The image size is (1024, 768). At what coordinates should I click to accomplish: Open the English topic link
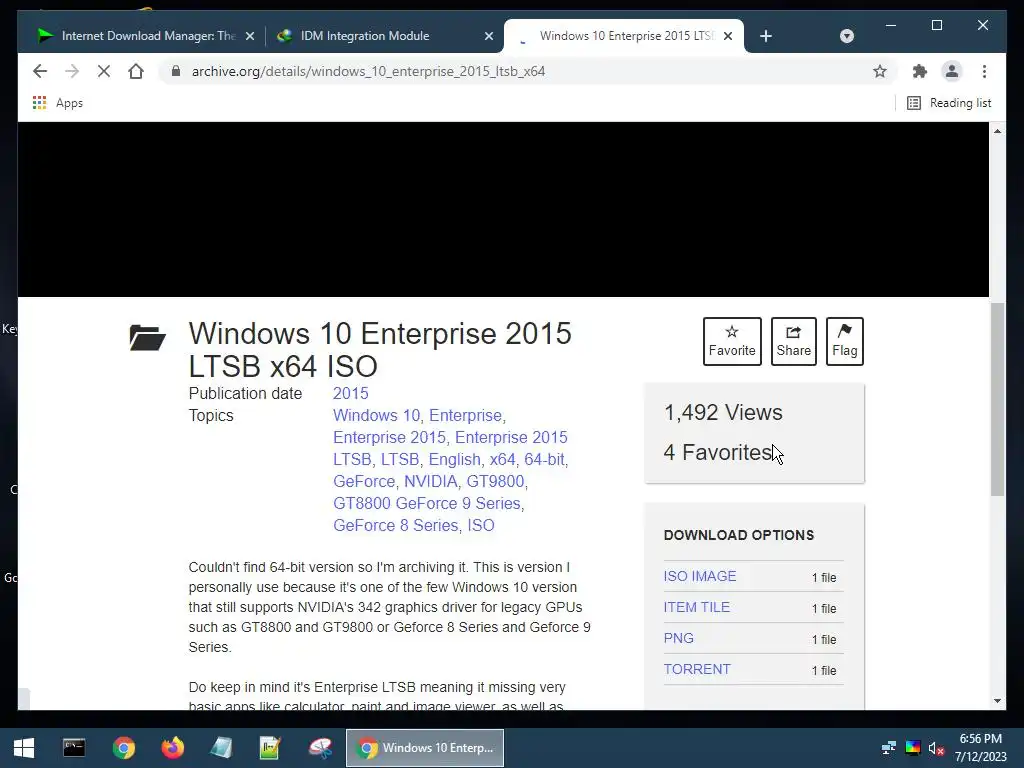(455, 459)
